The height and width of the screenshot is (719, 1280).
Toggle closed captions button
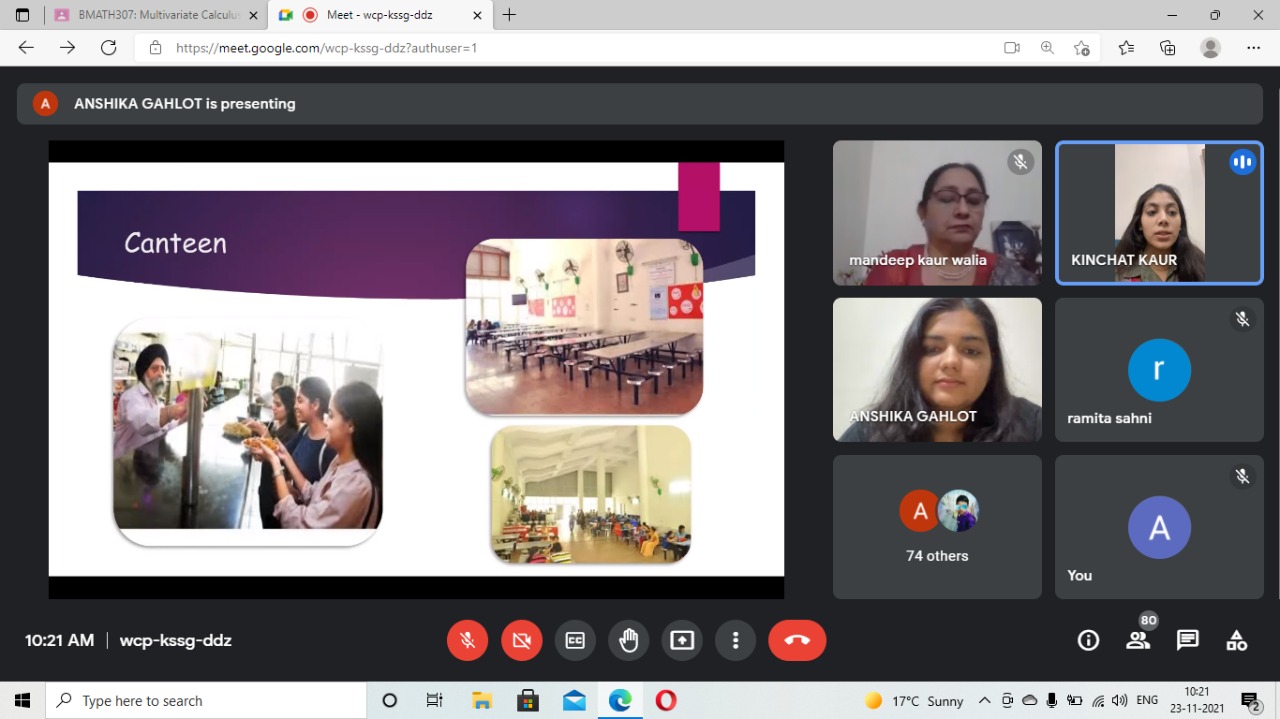tap(575, 641)
